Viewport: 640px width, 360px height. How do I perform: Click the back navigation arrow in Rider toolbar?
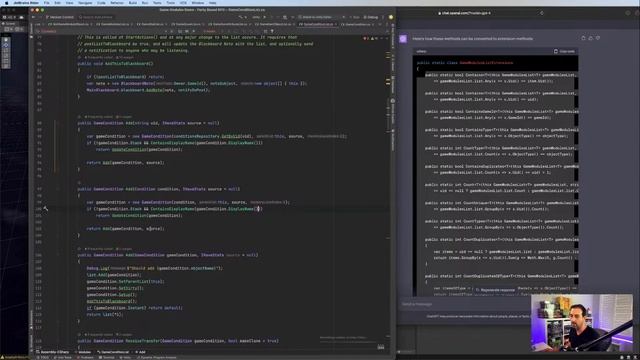coord(33,17)
